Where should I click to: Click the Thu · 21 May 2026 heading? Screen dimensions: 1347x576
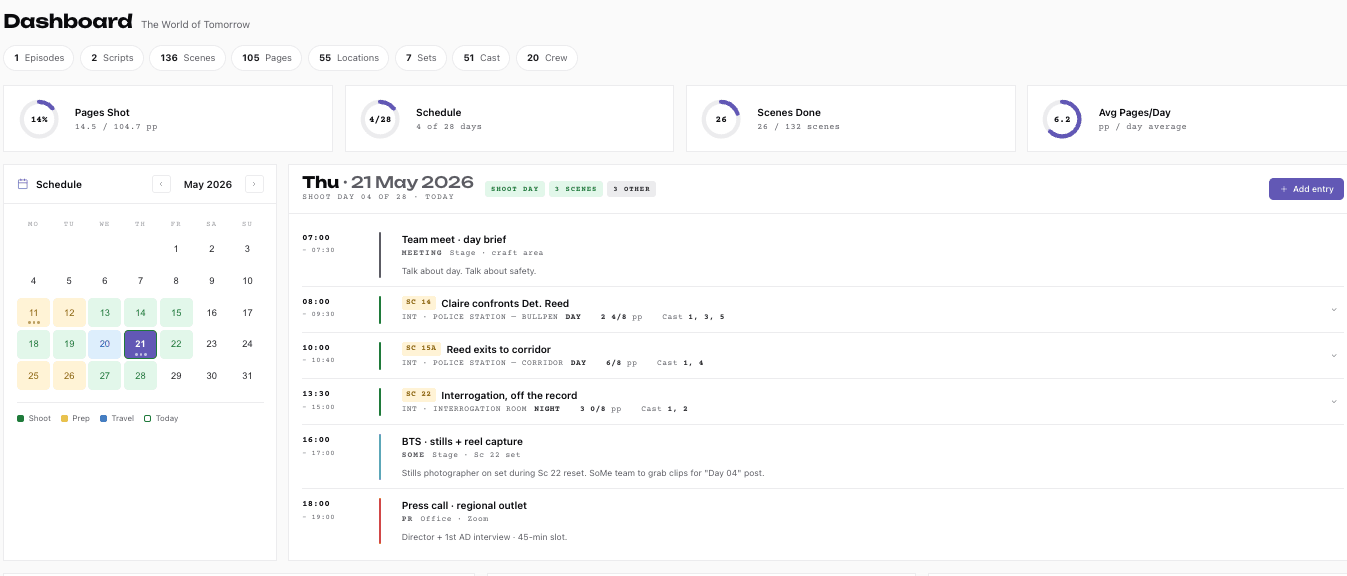pos(388,182)
